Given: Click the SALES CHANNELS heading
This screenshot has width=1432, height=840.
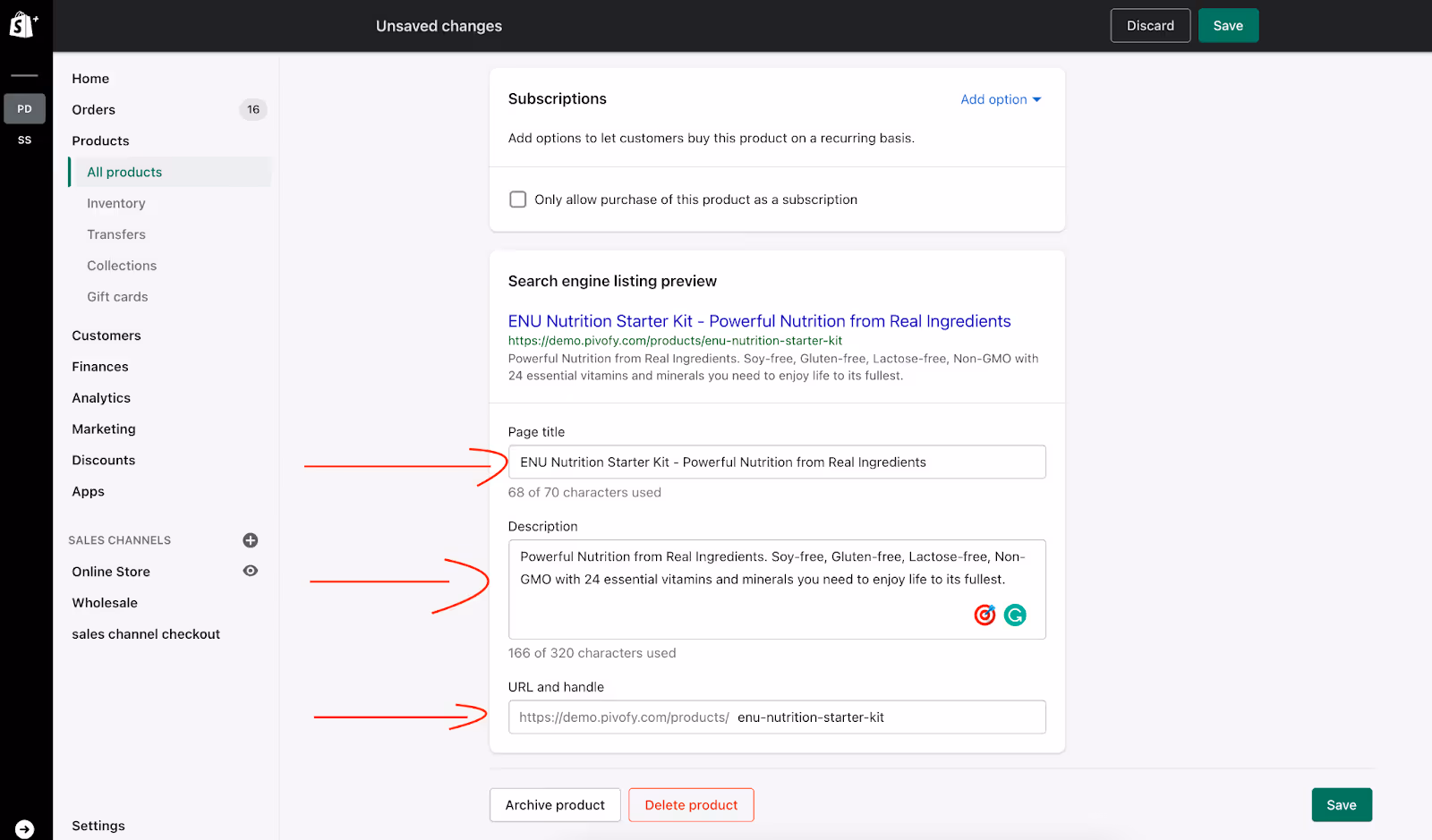Looking at the screenshot, I should point(119,540).
